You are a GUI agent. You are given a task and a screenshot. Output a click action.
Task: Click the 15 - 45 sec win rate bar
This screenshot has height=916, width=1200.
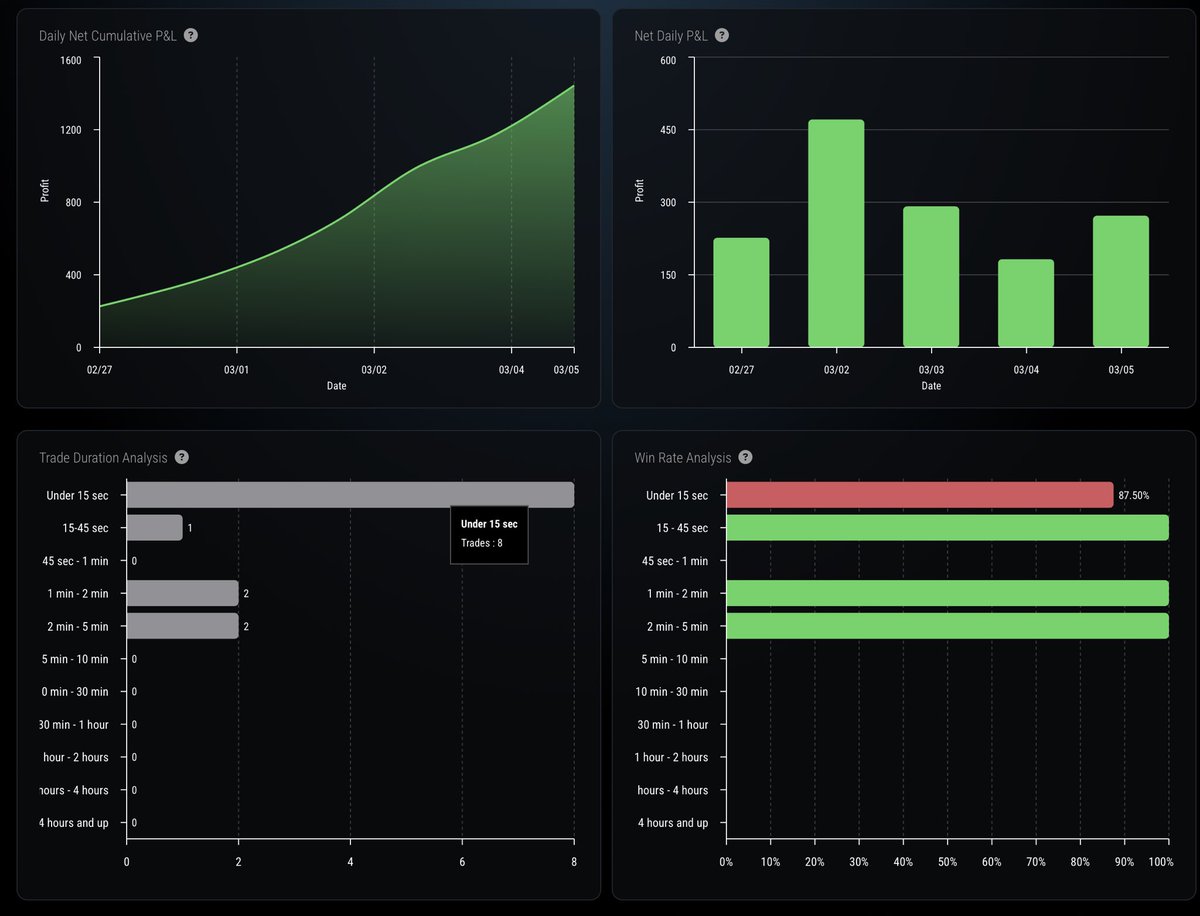pyautogui.click(x=947, y=528)
